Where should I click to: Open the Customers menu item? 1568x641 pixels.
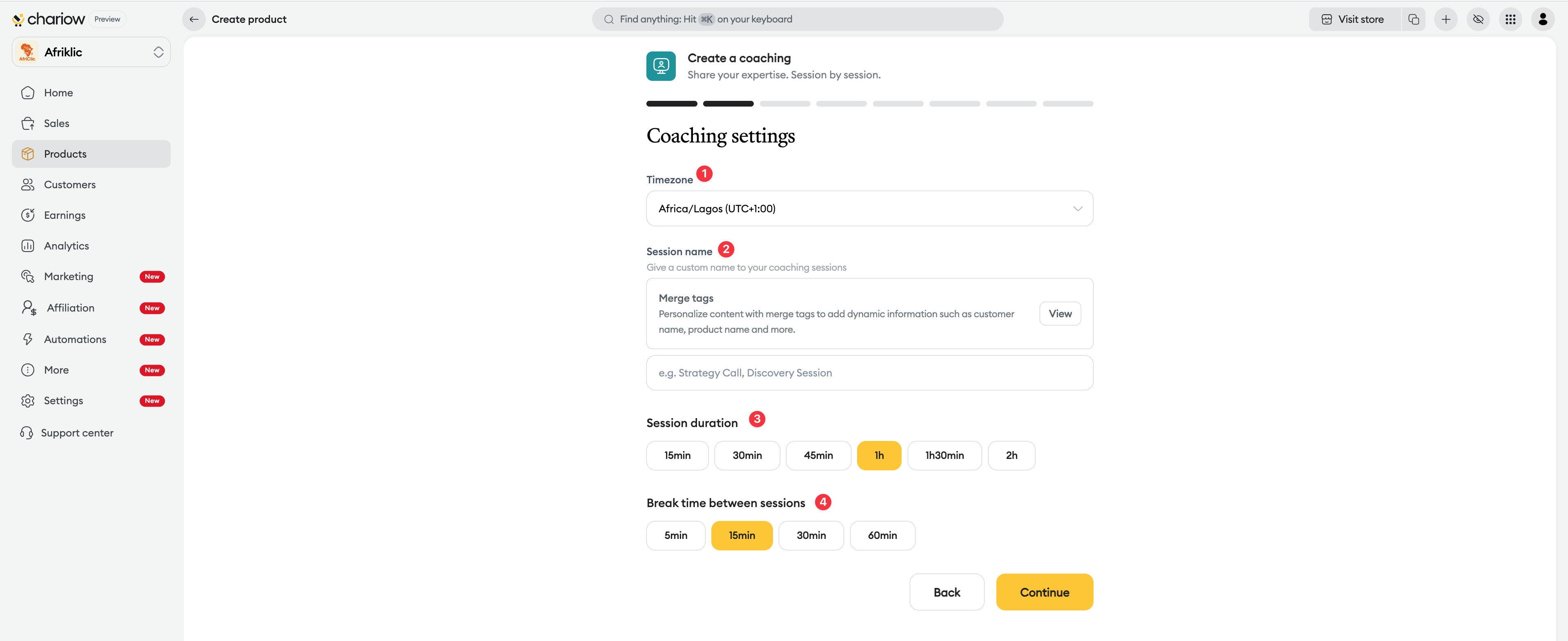[69, 185]
